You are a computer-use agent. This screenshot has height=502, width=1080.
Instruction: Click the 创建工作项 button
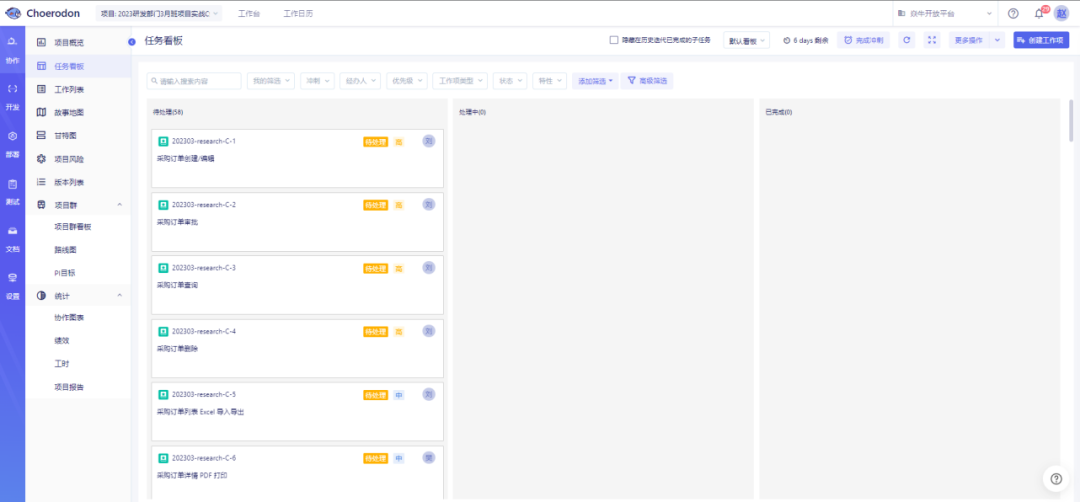tap(1041, 41)
